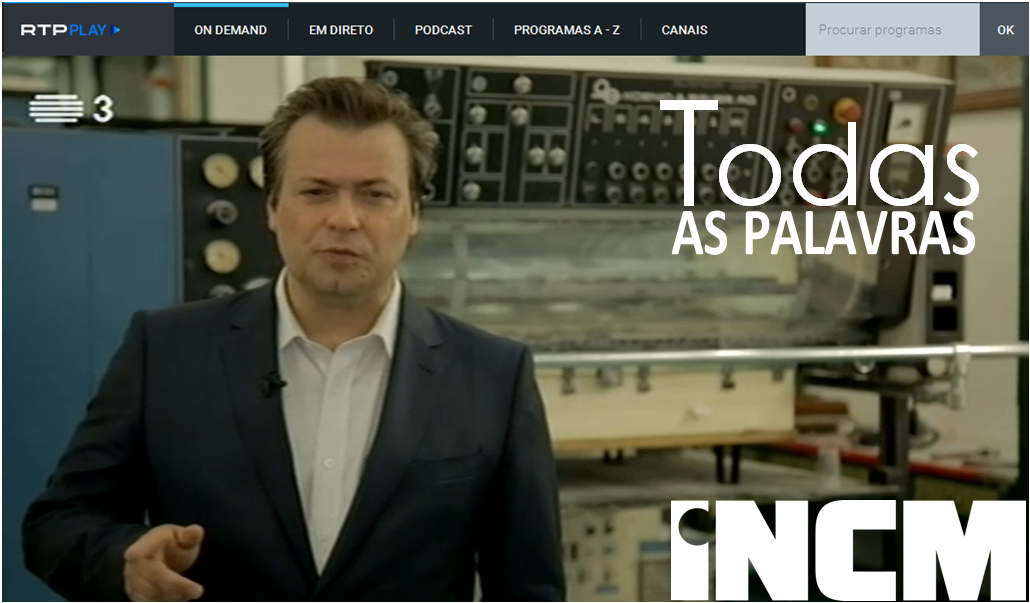This screenshot has height=603, width=1030.
Task: Switch to the On Demand tab
Action: click(x=231, y=30)
